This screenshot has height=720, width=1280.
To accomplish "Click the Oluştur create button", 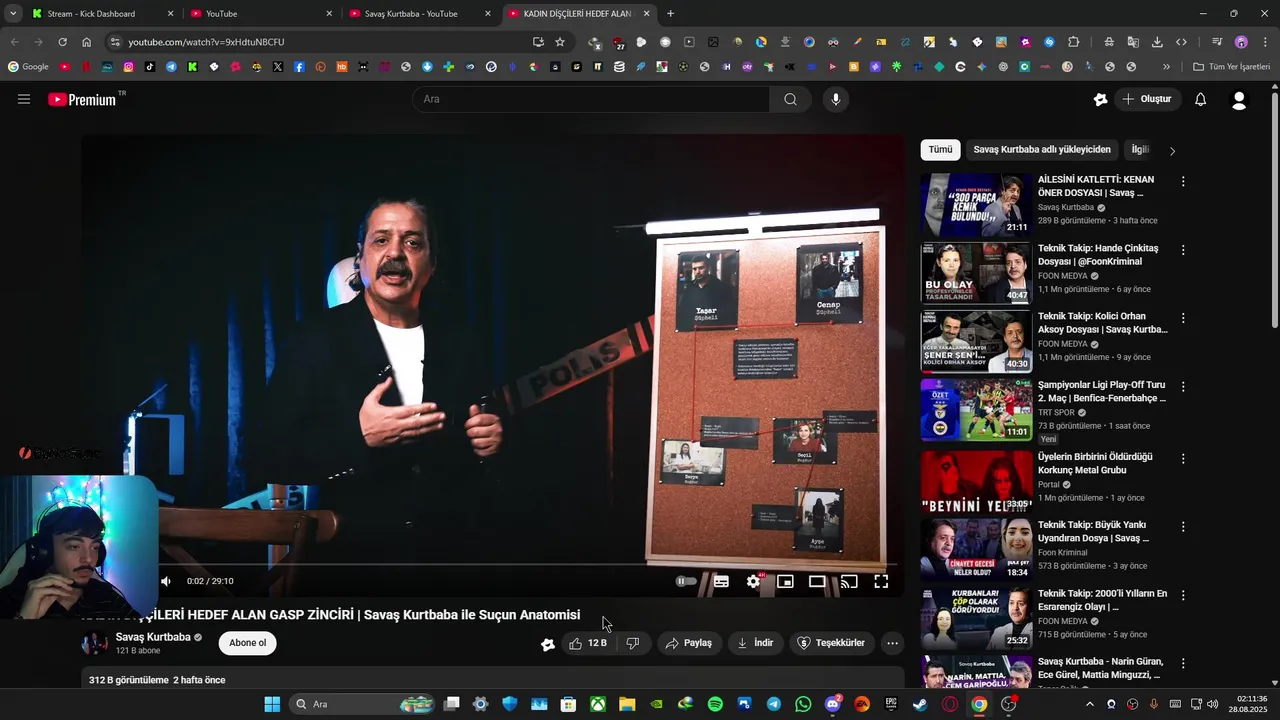I will tap(1147, 99).
